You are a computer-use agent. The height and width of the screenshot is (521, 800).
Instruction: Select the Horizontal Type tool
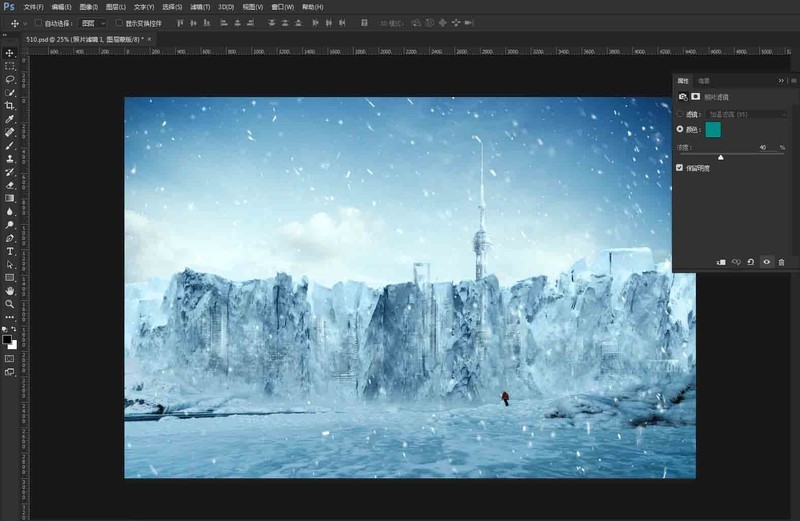coord(10,251)
